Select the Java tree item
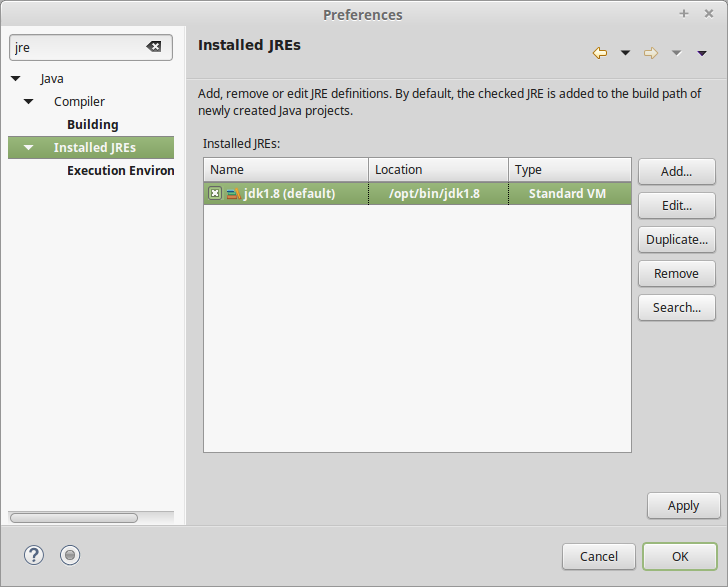728x587 pixels. (x=52, y=78)
